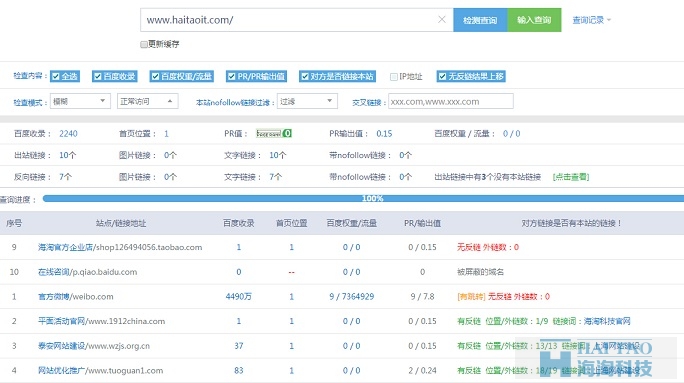
Task: Click the 100% query progress bar
Action: (363, 198)
